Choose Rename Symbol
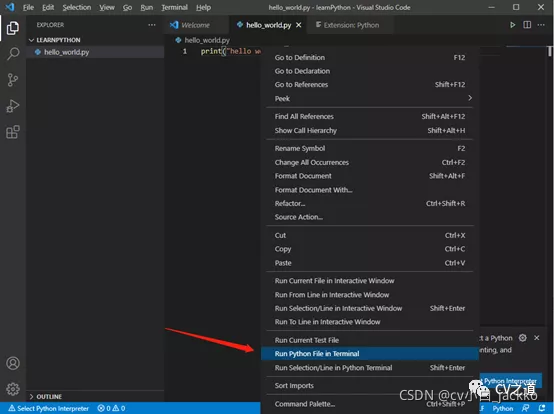The image size is (554, 414). pyautogui.click(x=370, y=148)
